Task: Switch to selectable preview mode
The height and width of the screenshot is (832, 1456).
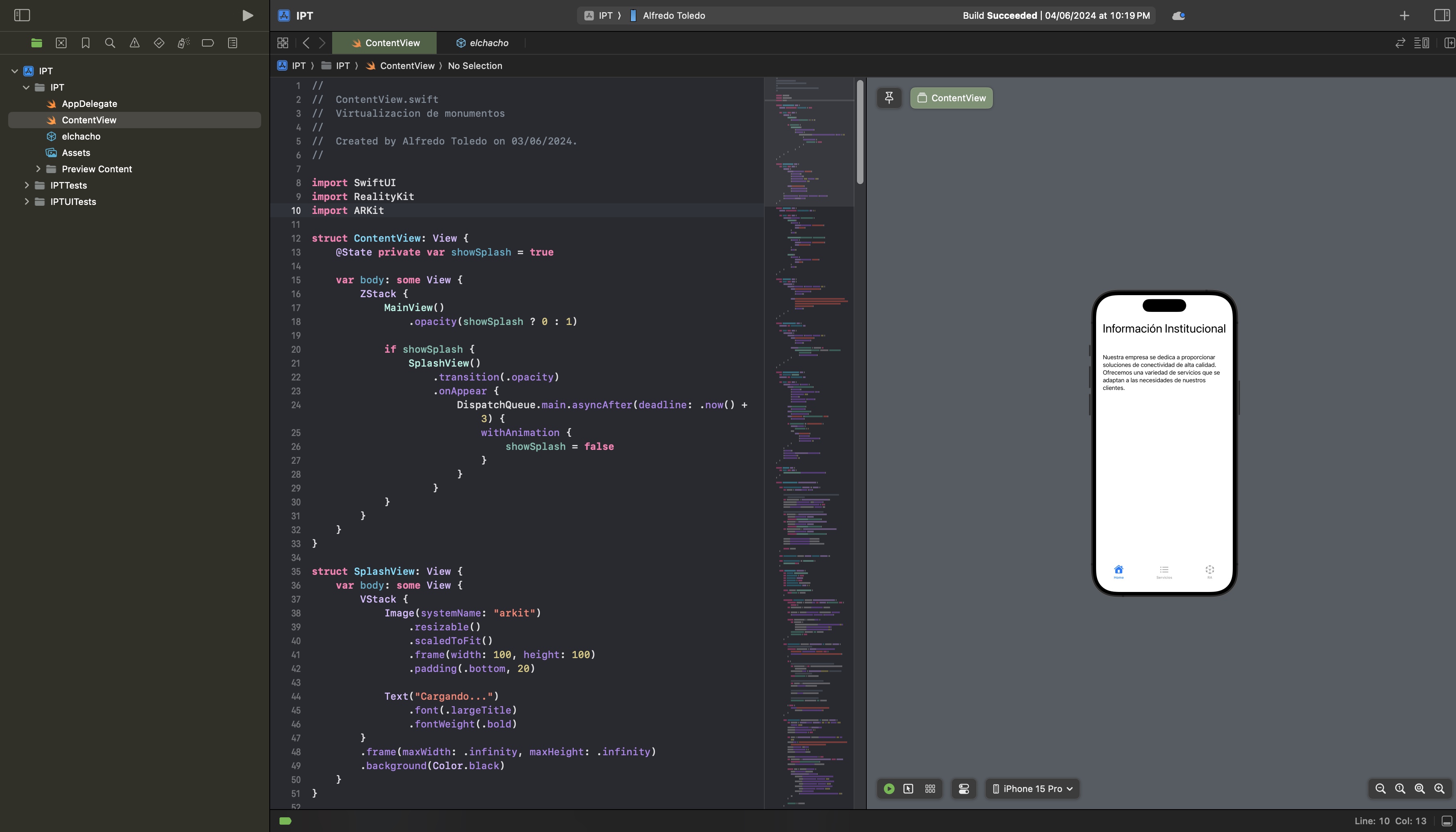Action: [908, 789]
